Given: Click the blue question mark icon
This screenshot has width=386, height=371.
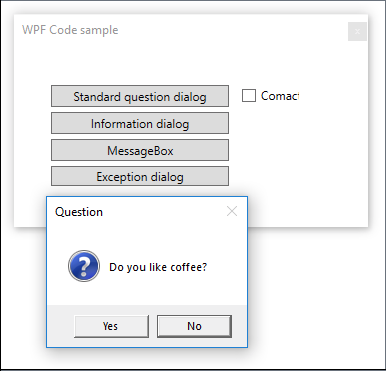Looking at the screenshot, I should point(84,266).
